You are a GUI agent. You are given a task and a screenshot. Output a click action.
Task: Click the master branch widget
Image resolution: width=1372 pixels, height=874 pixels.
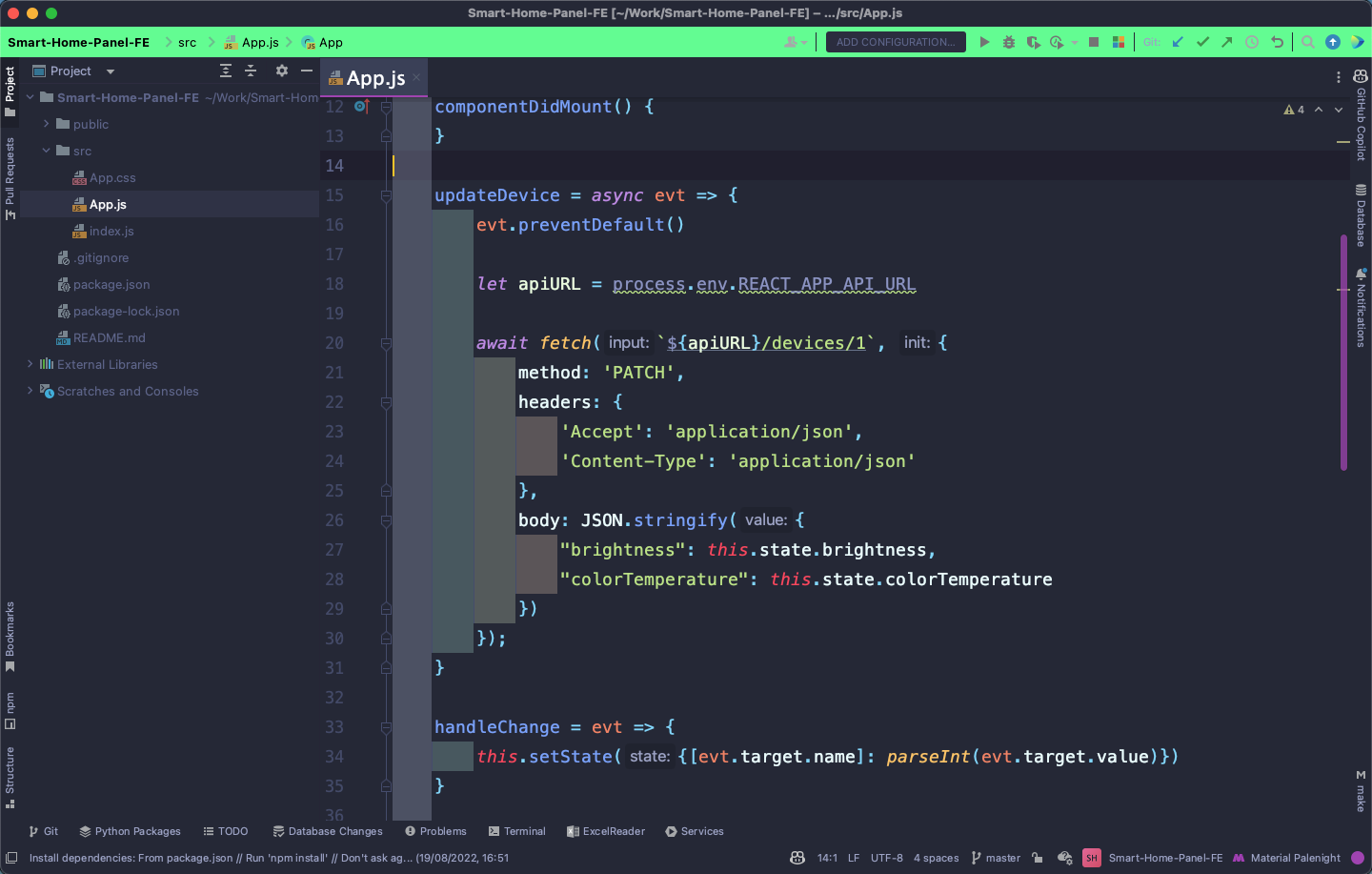click(996, 858)
